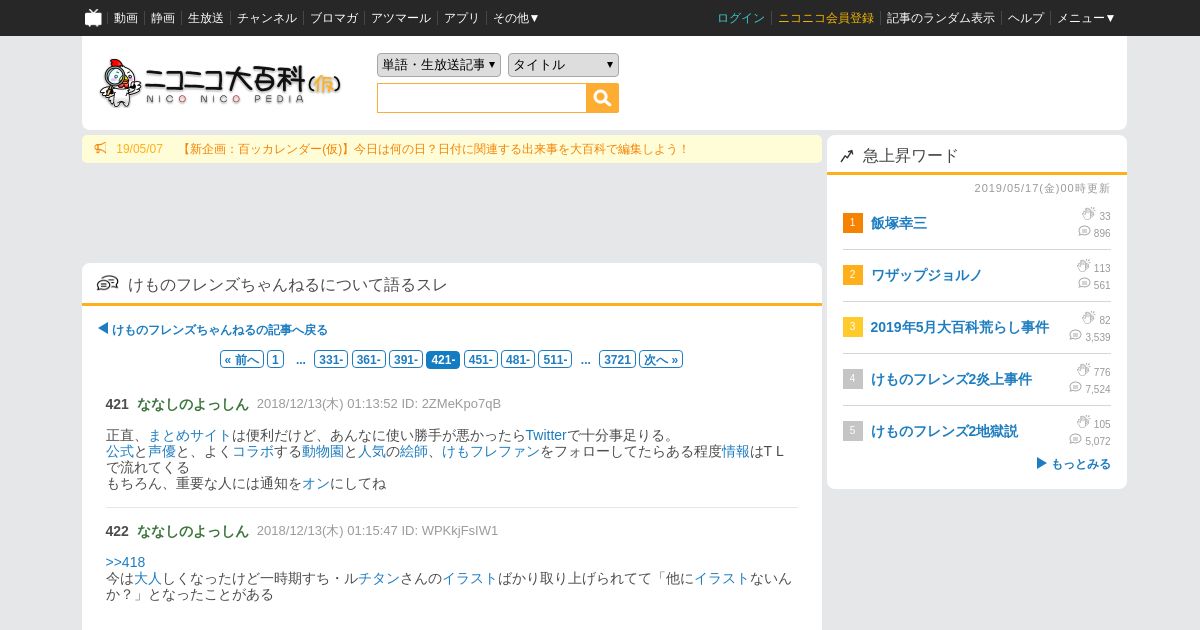This screenshot has width=1200, height=630.
Task: Click the clap icon showing 113
Action: (x=1083, y=266)
